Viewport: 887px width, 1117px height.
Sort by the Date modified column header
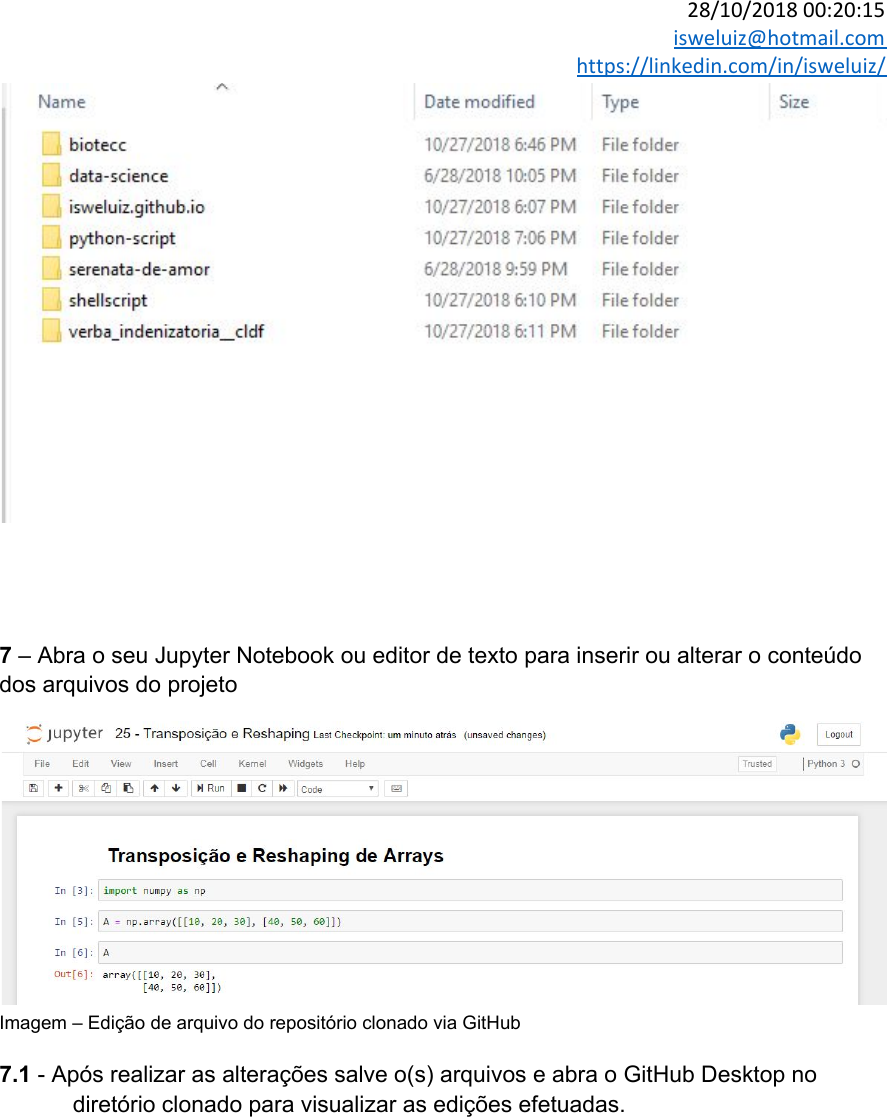click(479, 102)
